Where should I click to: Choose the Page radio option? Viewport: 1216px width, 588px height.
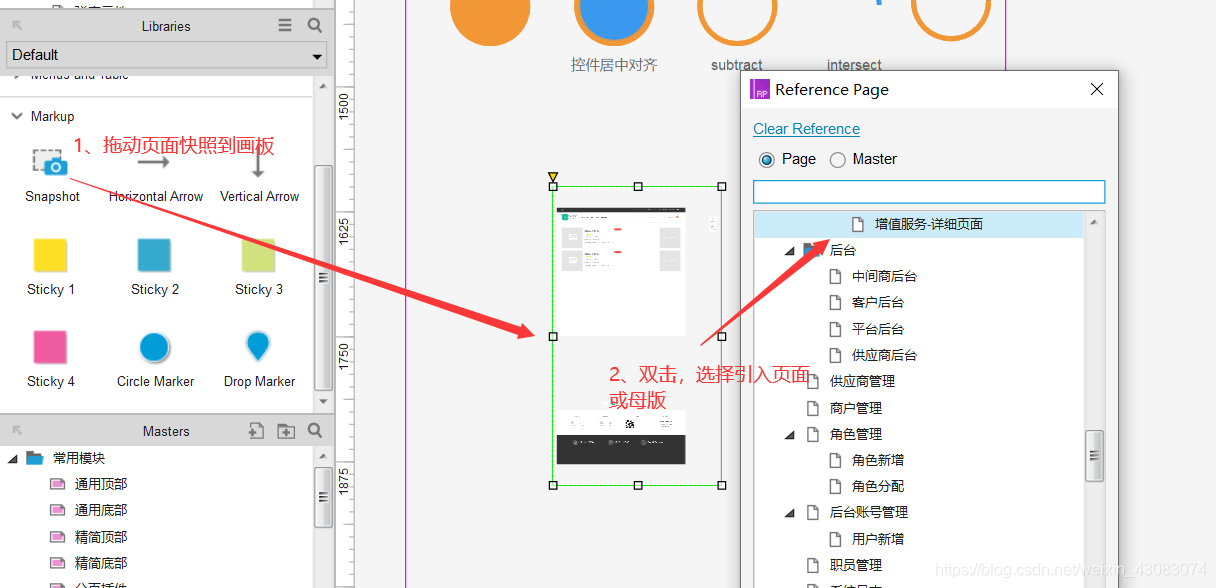767,159
